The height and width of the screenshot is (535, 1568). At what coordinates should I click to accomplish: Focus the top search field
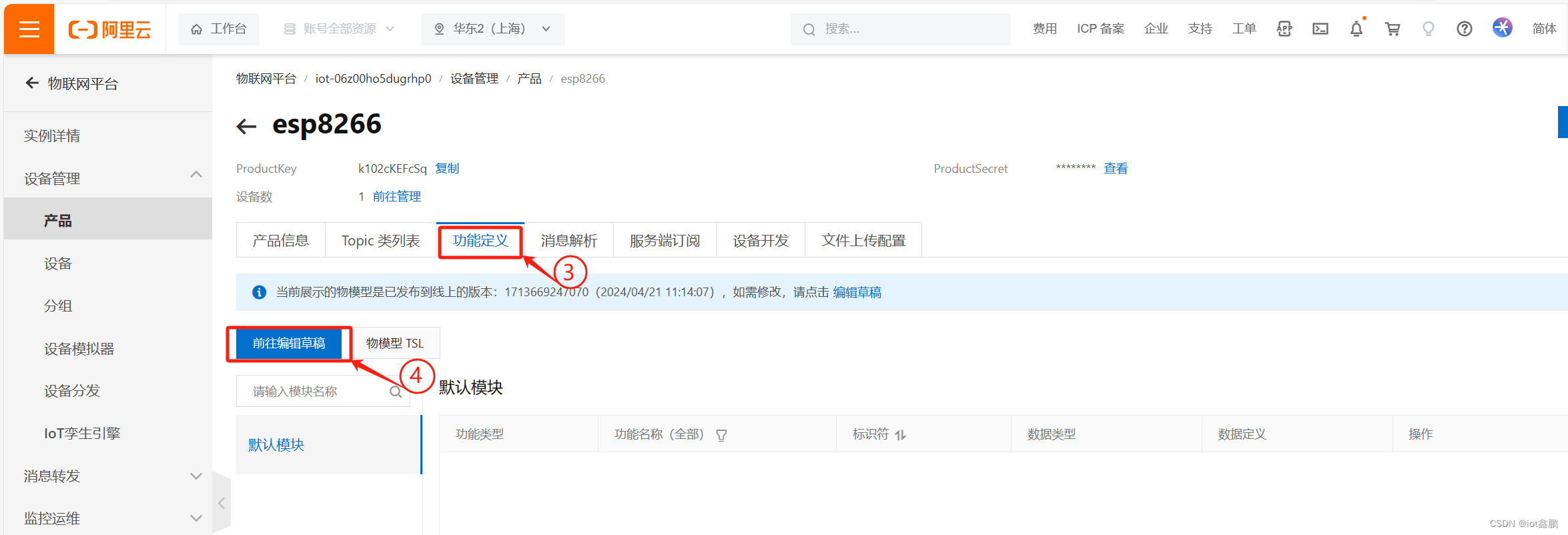[901, 29]
